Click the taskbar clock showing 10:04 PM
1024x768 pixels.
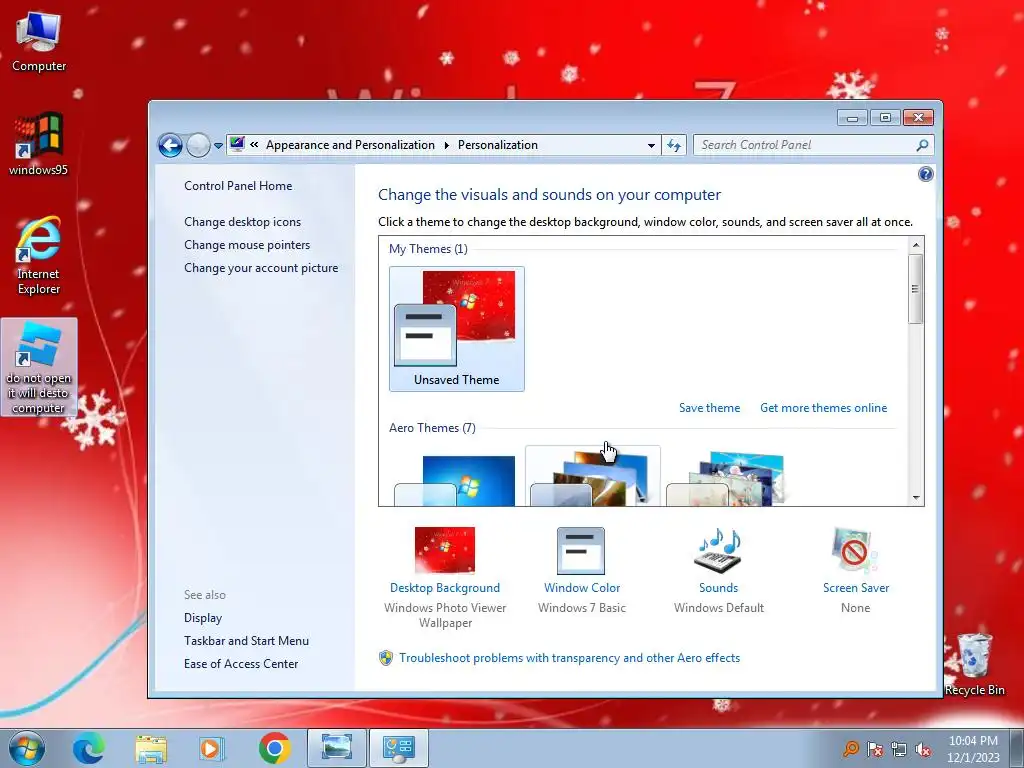click(x=973, y=748)
